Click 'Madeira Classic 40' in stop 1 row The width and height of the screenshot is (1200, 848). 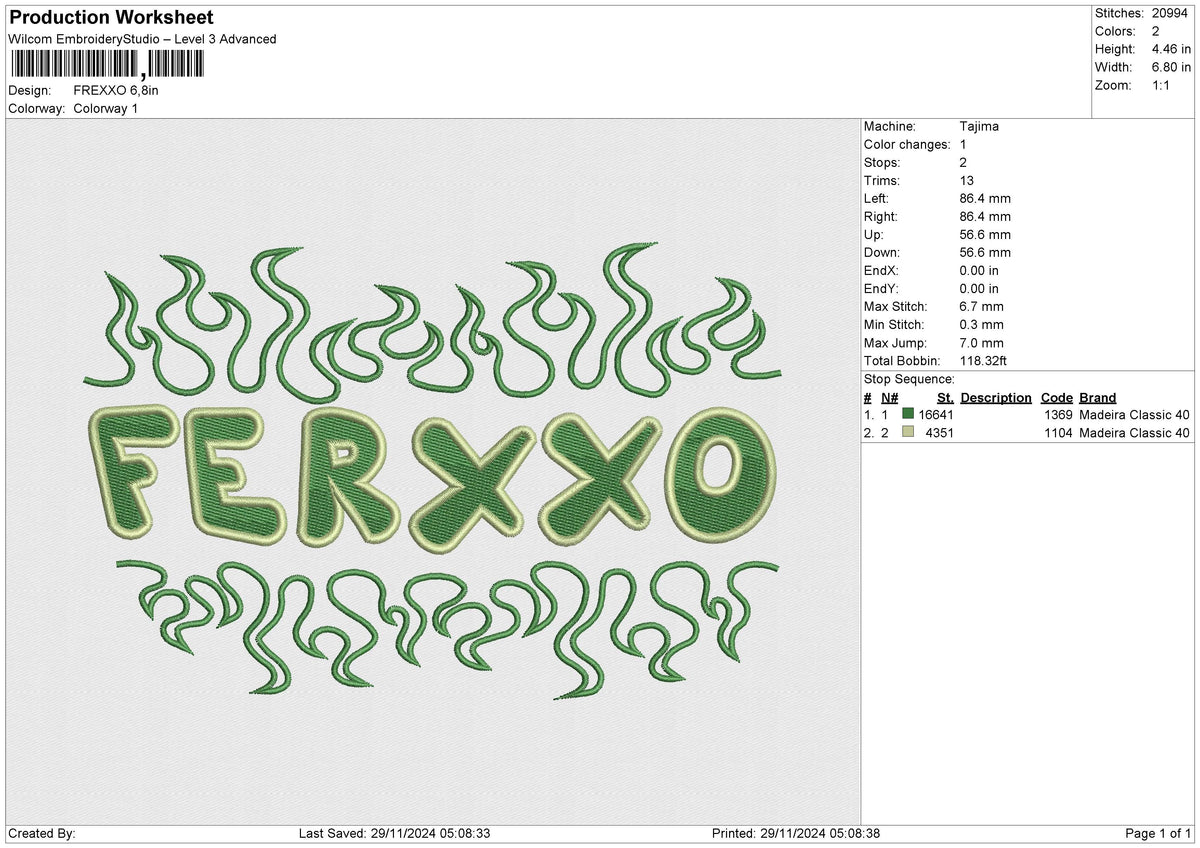point(1135,415)
